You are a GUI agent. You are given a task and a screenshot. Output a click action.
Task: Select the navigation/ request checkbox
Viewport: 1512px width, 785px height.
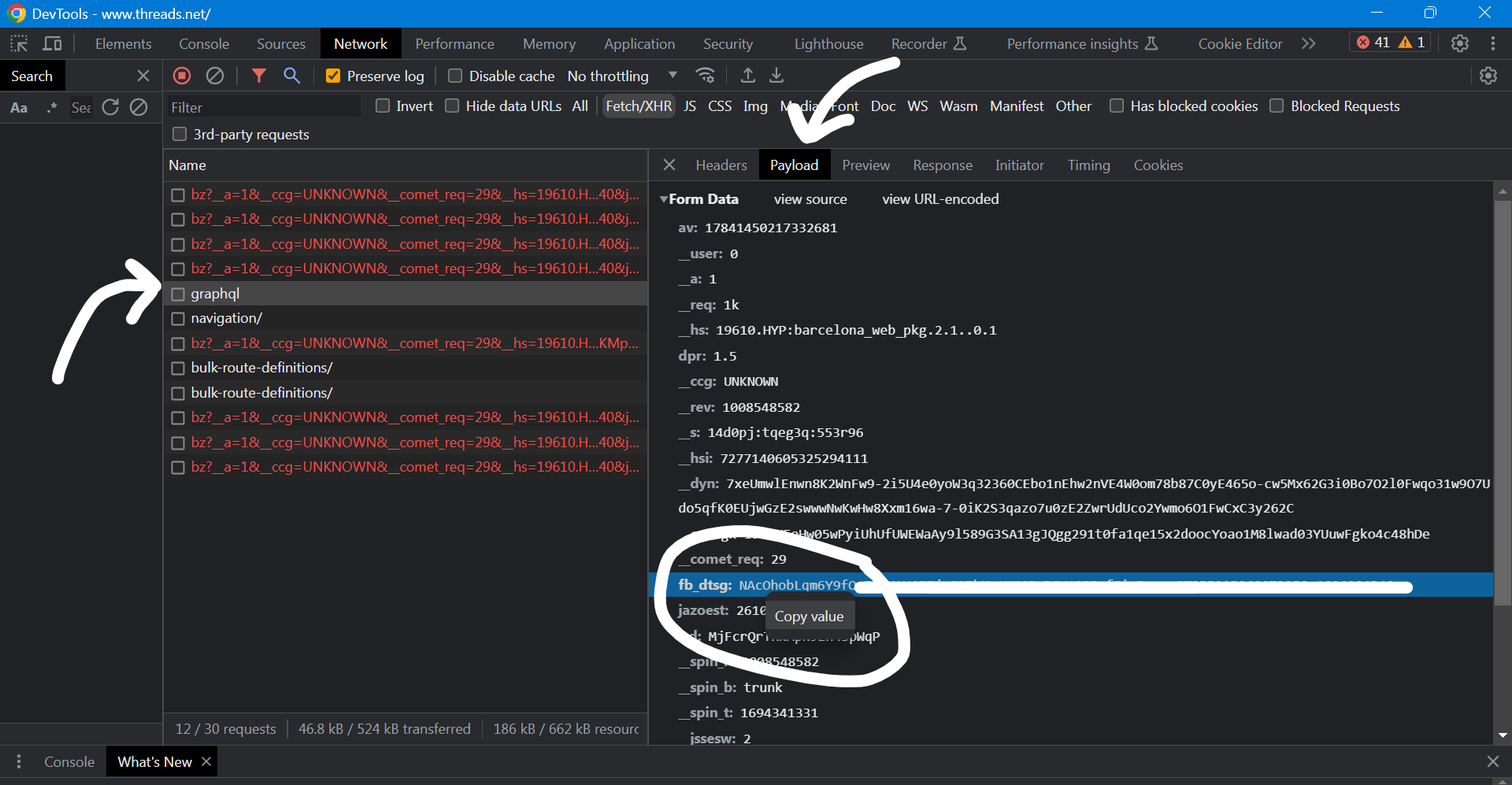(178, 318)
